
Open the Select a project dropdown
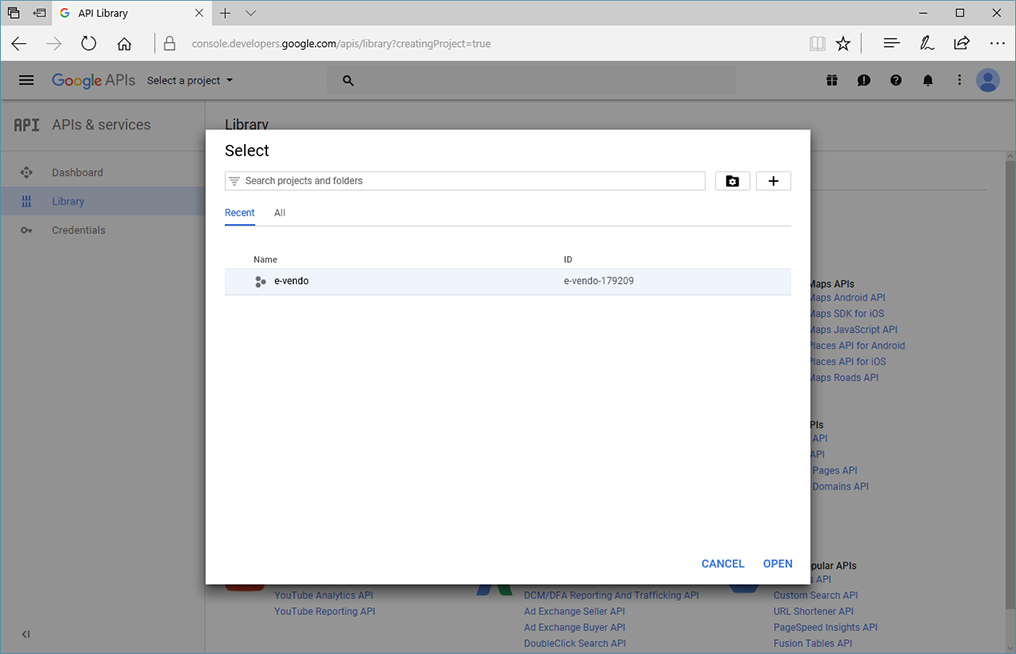[x=190, y=80]
